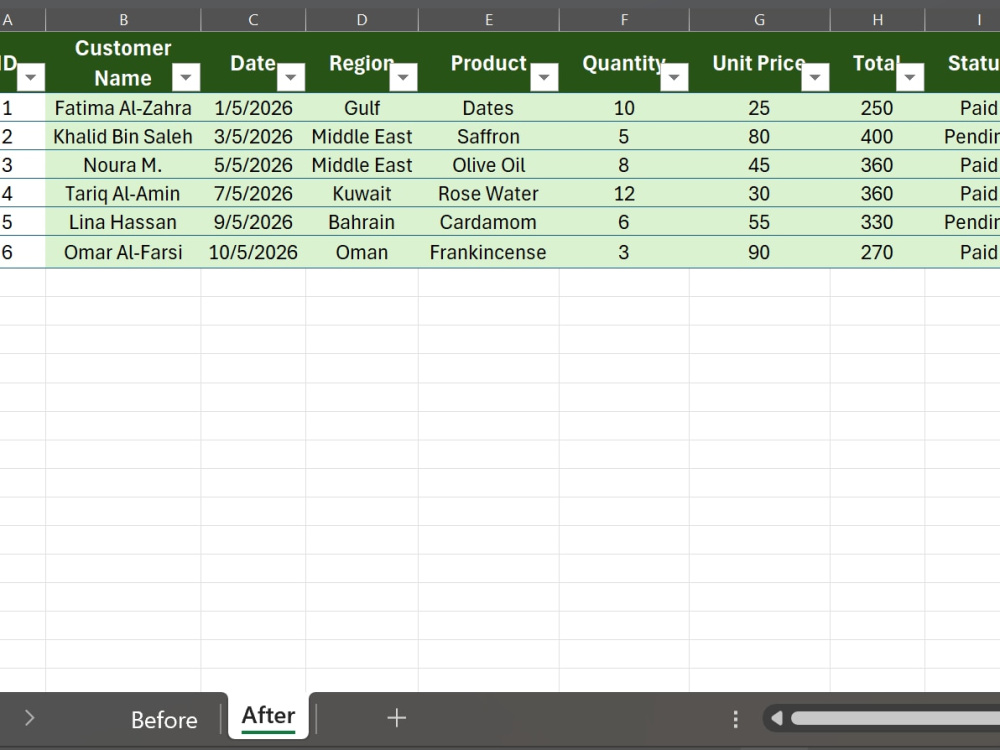Select unit price cell showing 80
Viewport: 1000px width, 750px height.
(x=760, y=136)
